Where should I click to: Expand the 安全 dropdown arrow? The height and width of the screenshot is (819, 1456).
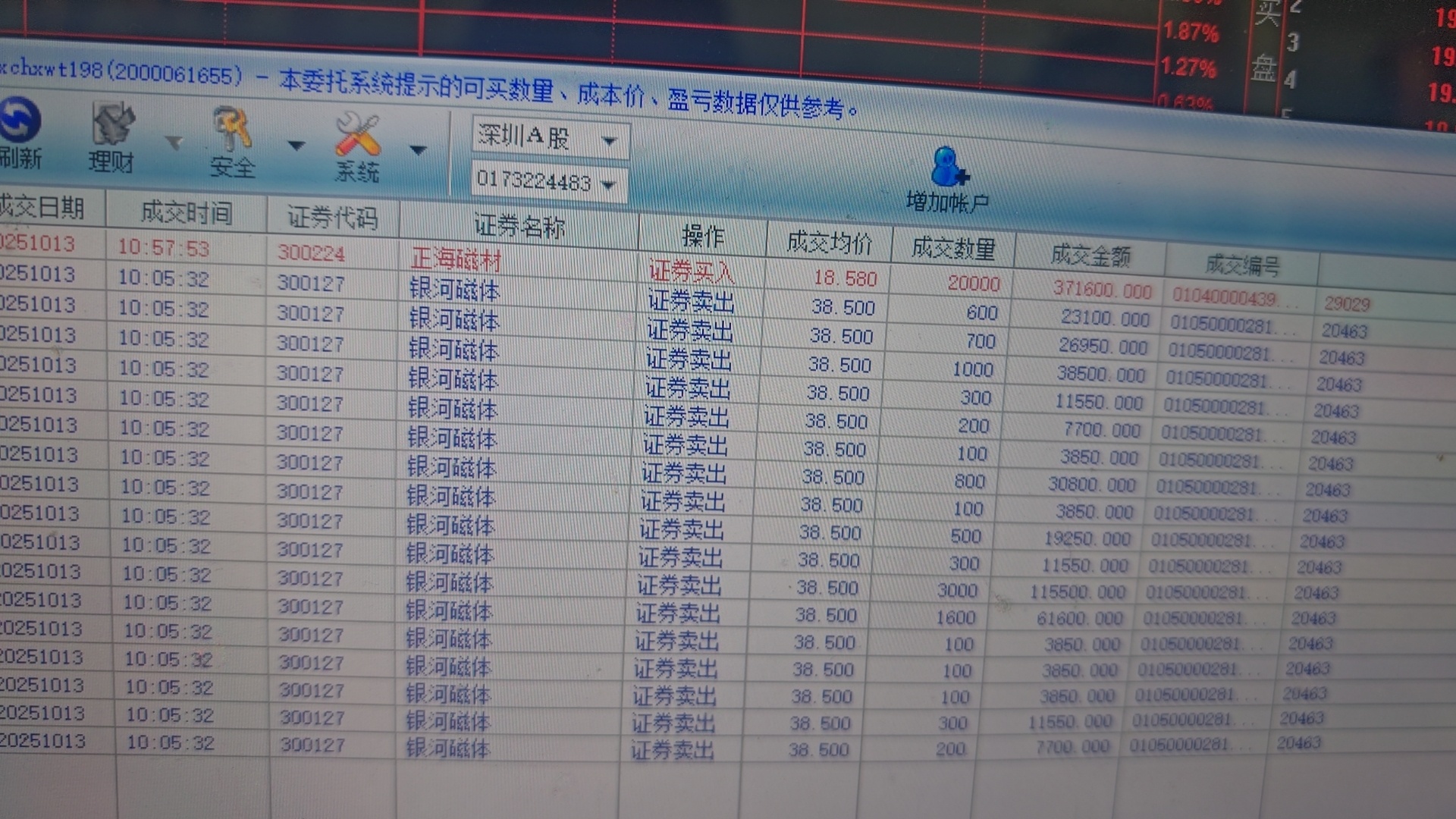[x=297, y=146]
